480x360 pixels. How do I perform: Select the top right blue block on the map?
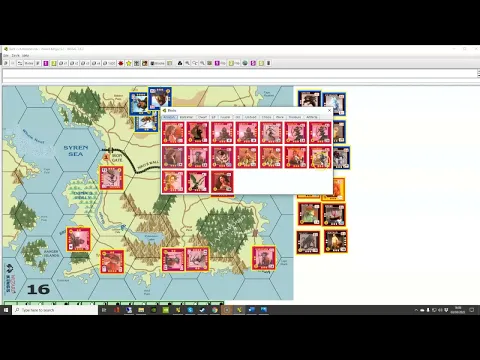coord(160,98)
